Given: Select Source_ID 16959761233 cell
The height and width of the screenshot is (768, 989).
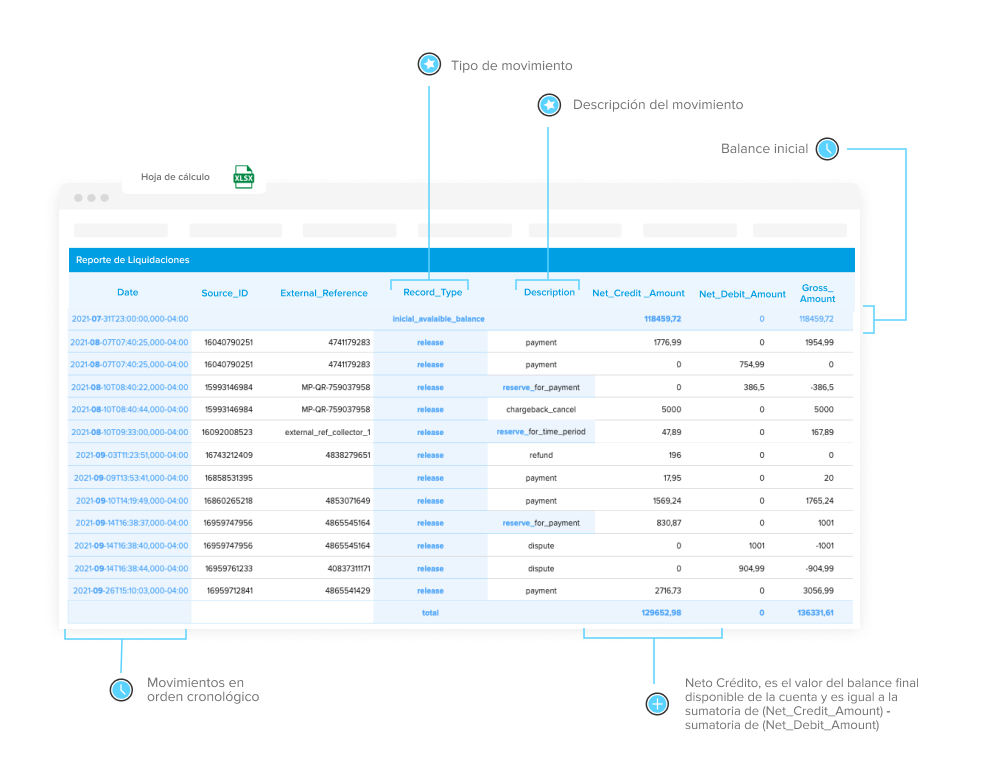Looking at the screenshot, I should [229, 569].
